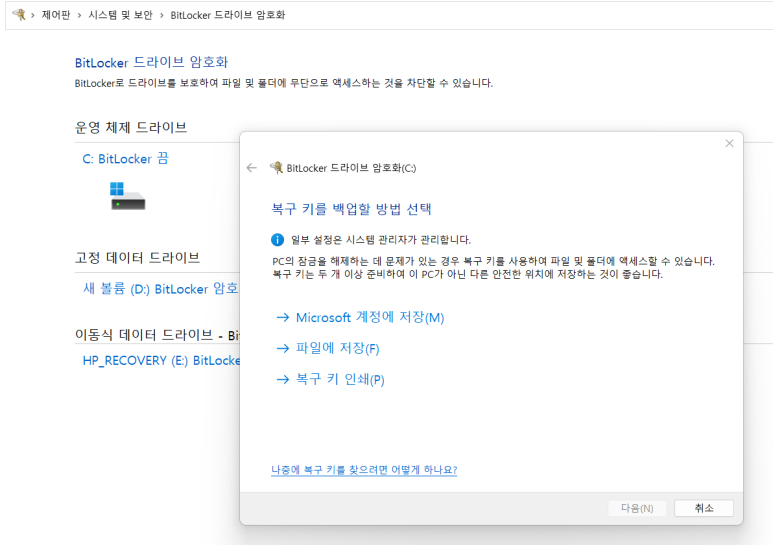The width and height of the screenshot is (773, 545).
Task: Go back with the wizard back arrow
Action: coord(251,168)
